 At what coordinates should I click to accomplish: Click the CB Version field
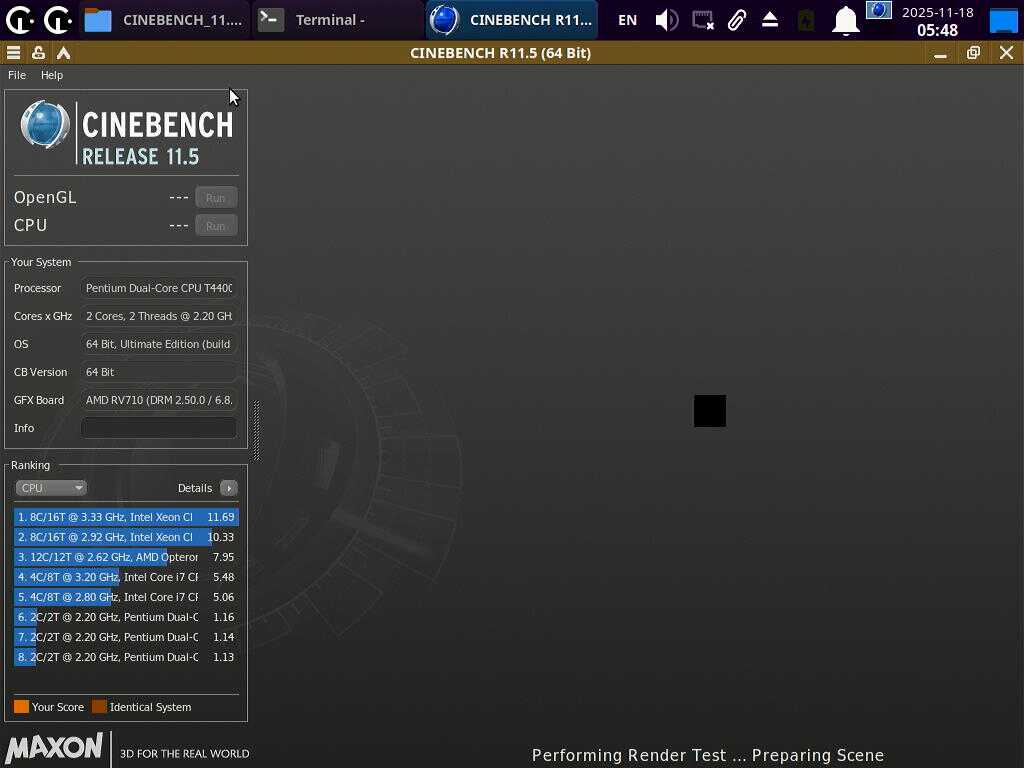tap(159, 372)
